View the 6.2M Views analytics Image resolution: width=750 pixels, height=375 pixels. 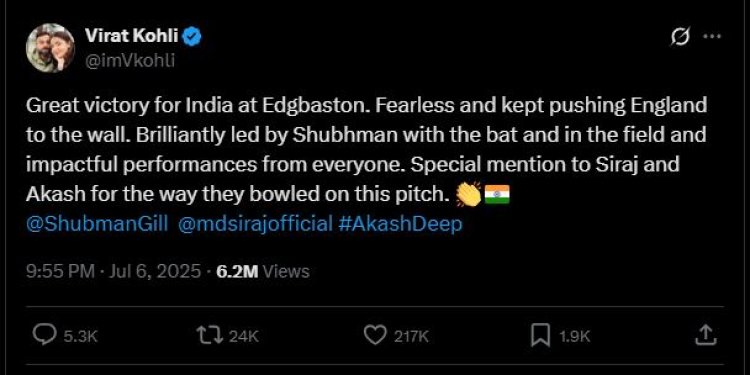point(263,271)
